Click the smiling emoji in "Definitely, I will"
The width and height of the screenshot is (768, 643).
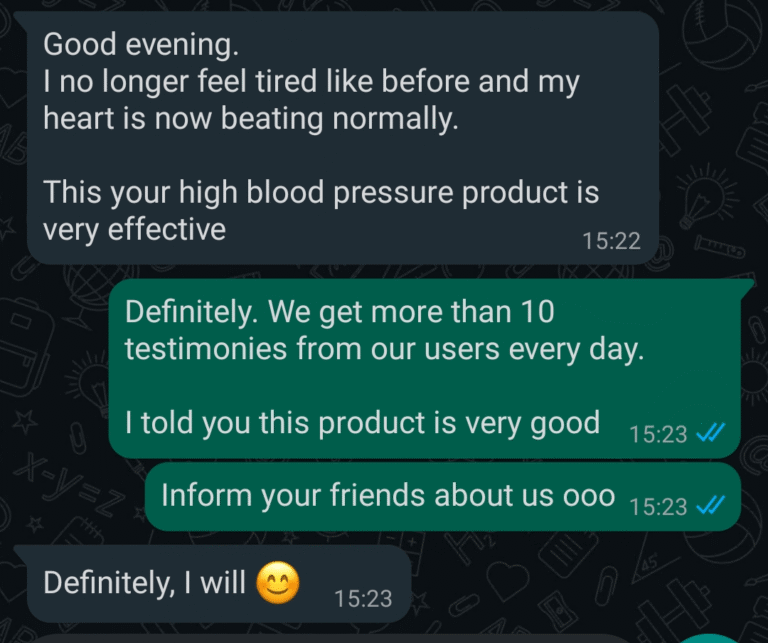(277, 582)
